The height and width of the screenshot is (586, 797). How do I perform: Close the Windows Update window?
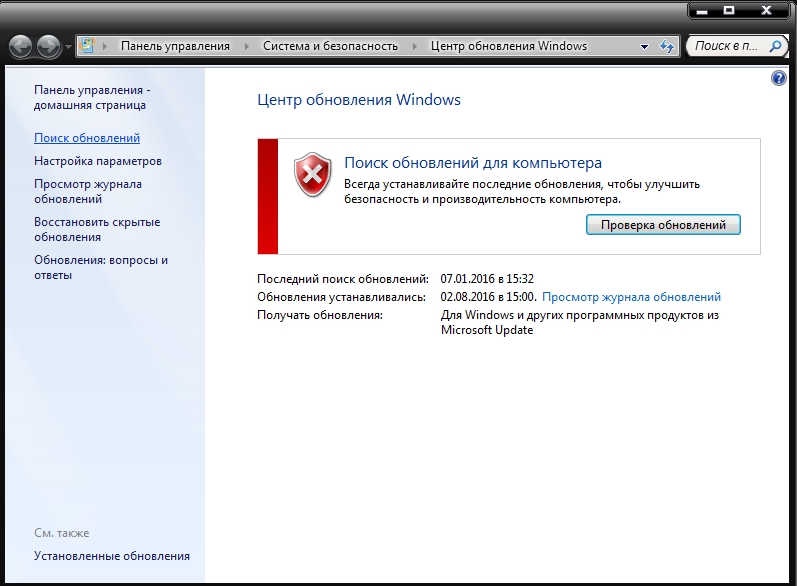coord(767,11)
